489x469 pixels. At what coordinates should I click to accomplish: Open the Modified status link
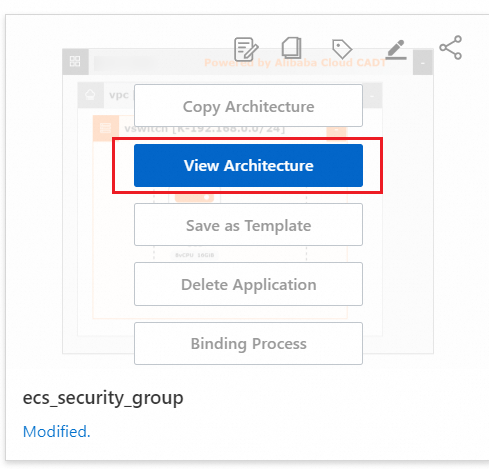point(56,432)
